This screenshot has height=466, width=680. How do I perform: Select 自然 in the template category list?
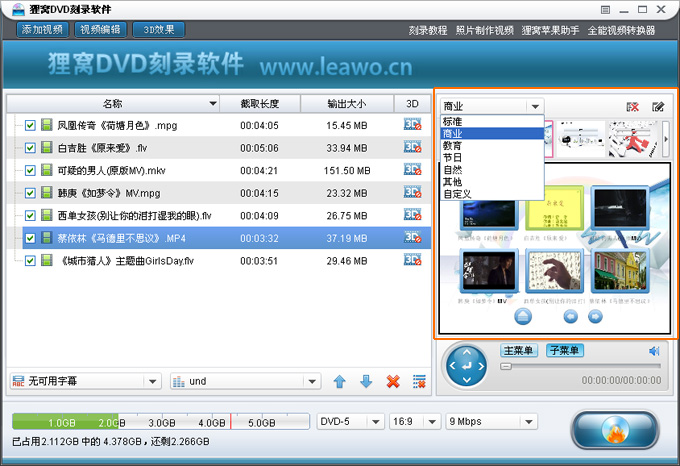point(492,170)
